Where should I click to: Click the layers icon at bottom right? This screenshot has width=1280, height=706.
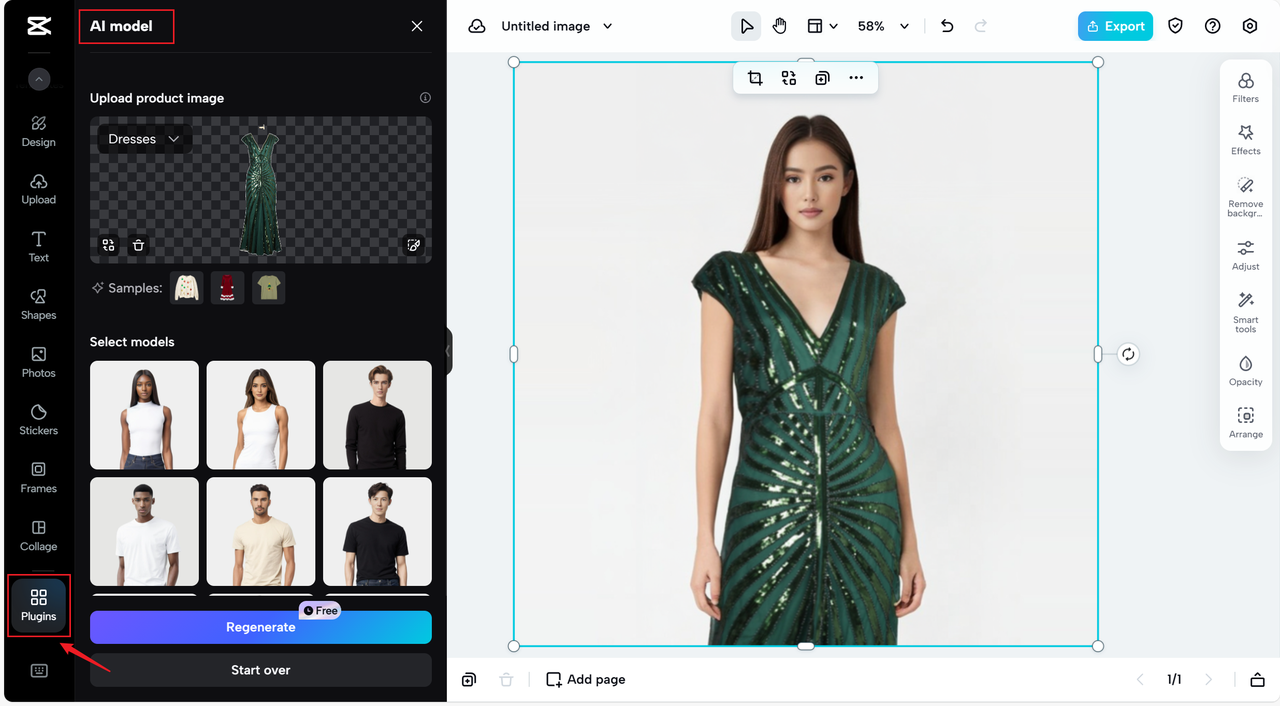[1257, 680]
